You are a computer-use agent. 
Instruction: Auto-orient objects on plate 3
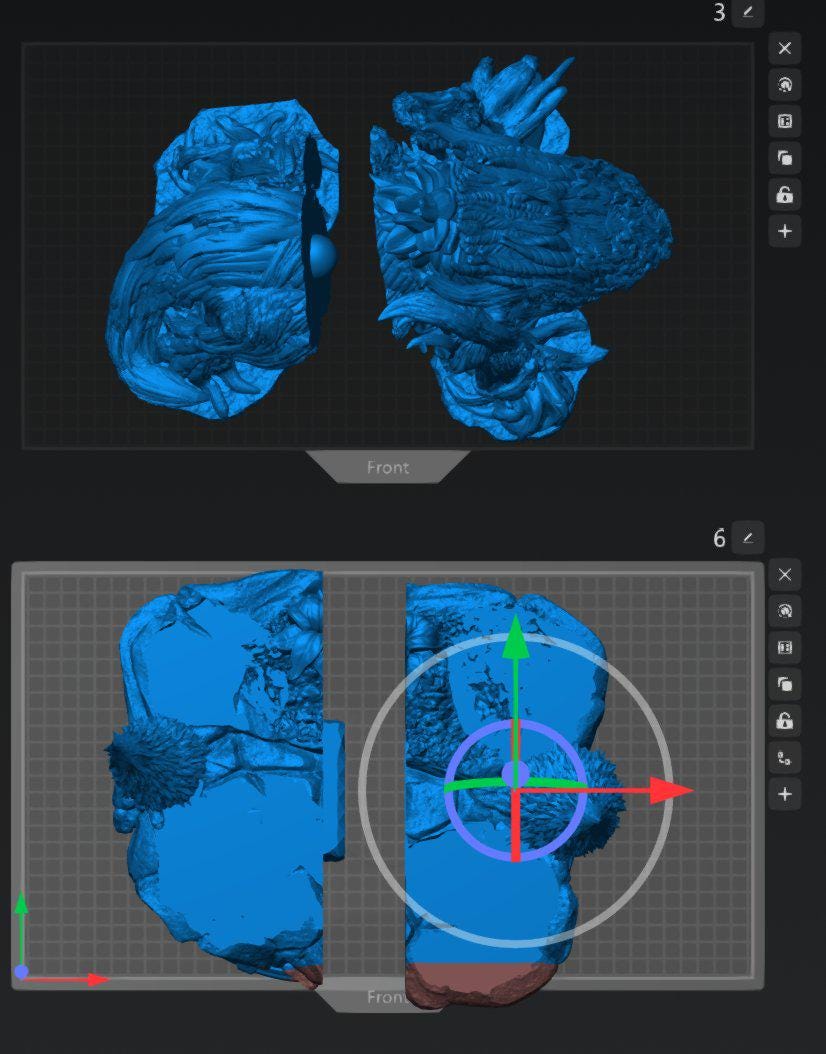coord(784,85)
